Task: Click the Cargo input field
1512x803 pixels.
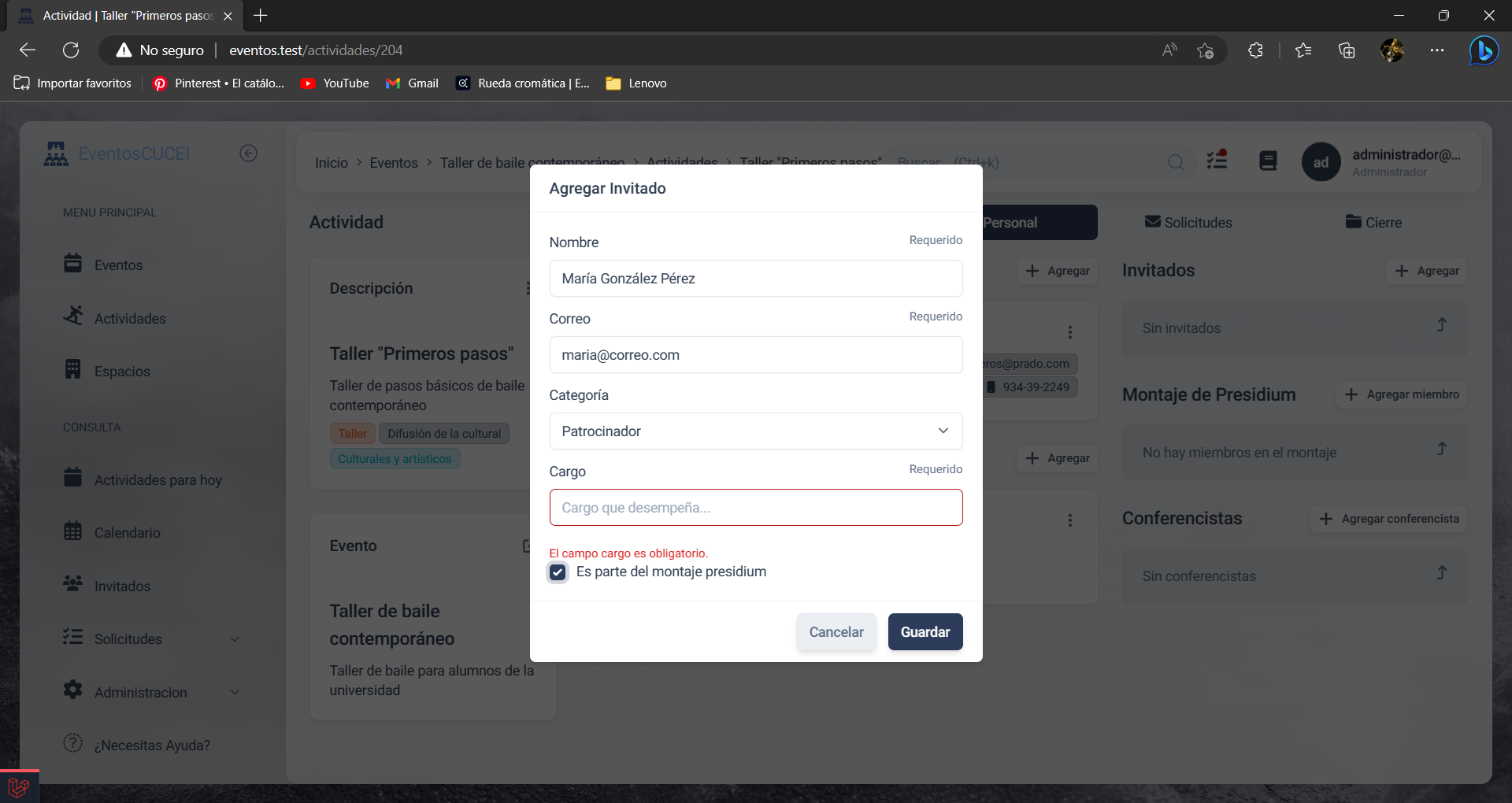Action: click(755, 508)
